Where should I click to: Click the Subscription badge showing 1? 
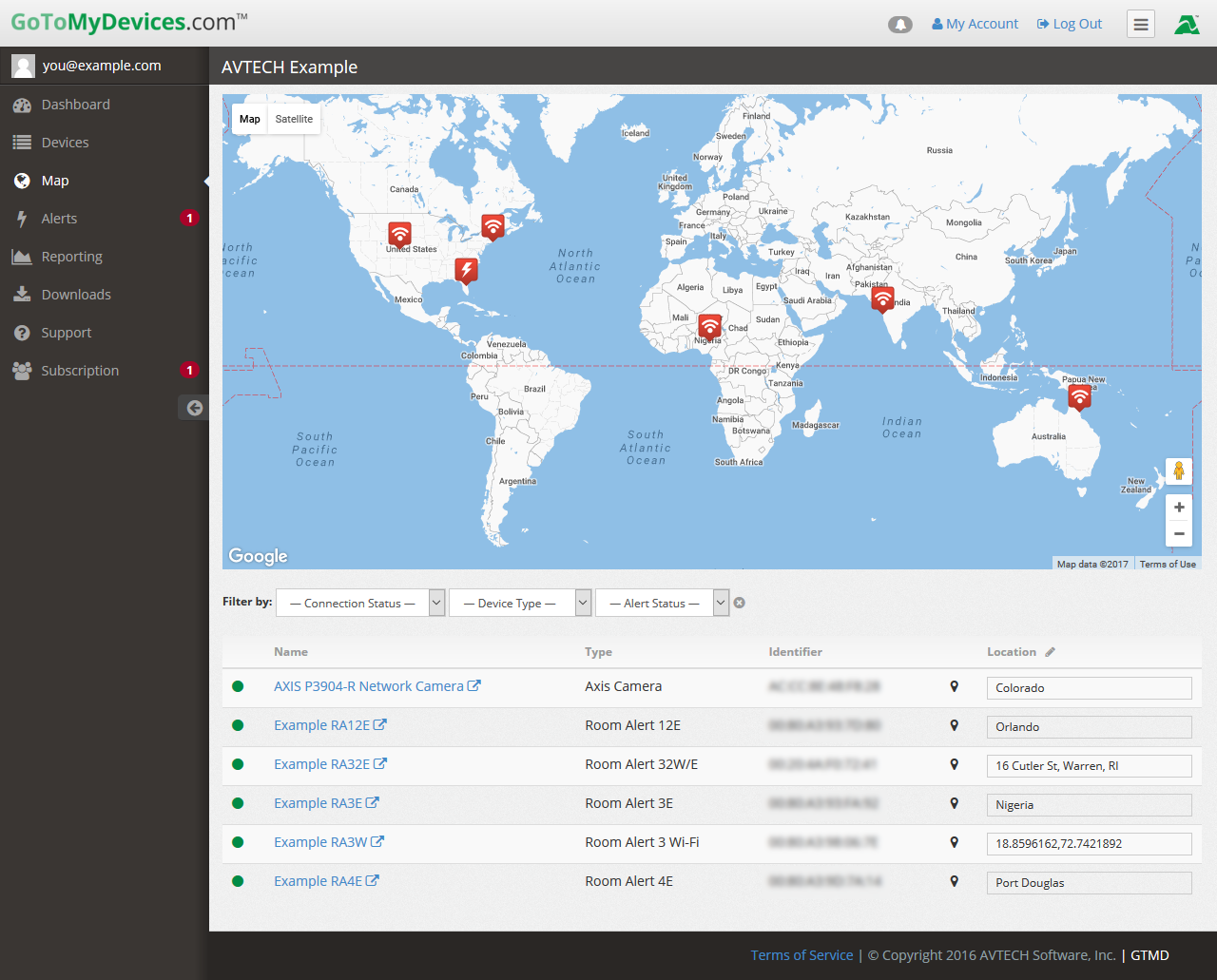(x=189, y=371)
